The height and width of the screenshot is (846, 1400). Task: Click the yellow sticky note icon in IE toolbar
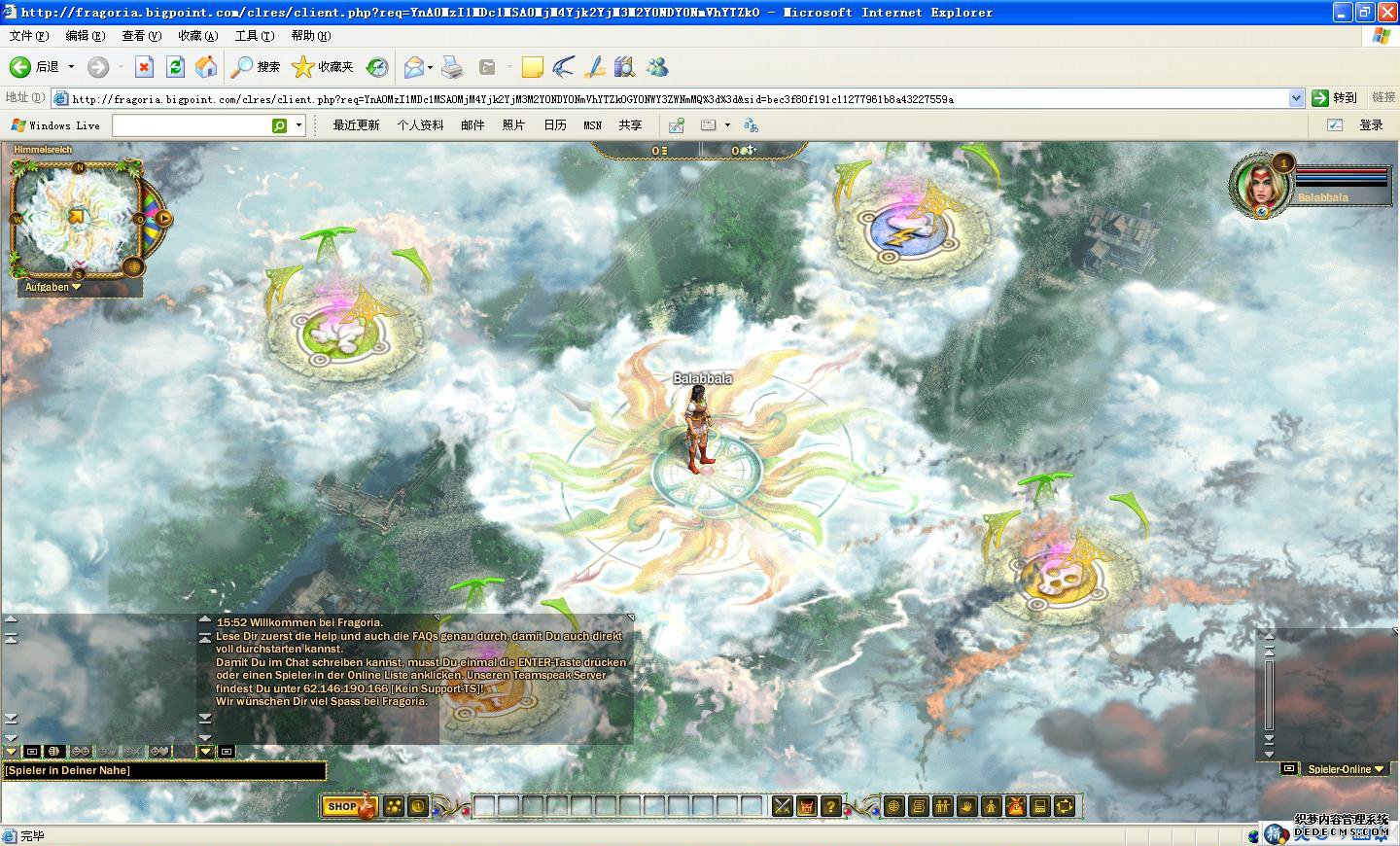532,67
